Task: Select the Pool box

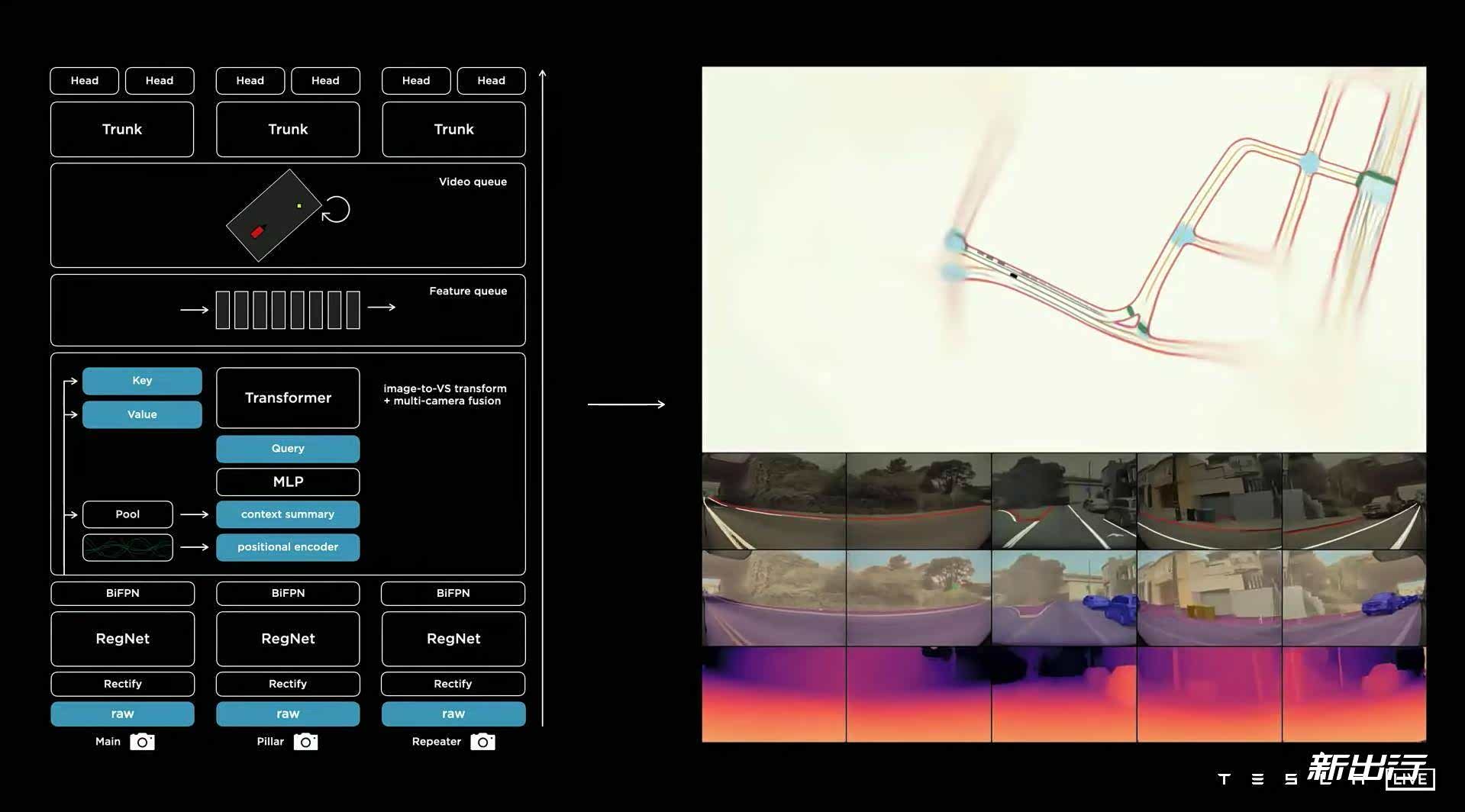Action: (x=127, y=514)
